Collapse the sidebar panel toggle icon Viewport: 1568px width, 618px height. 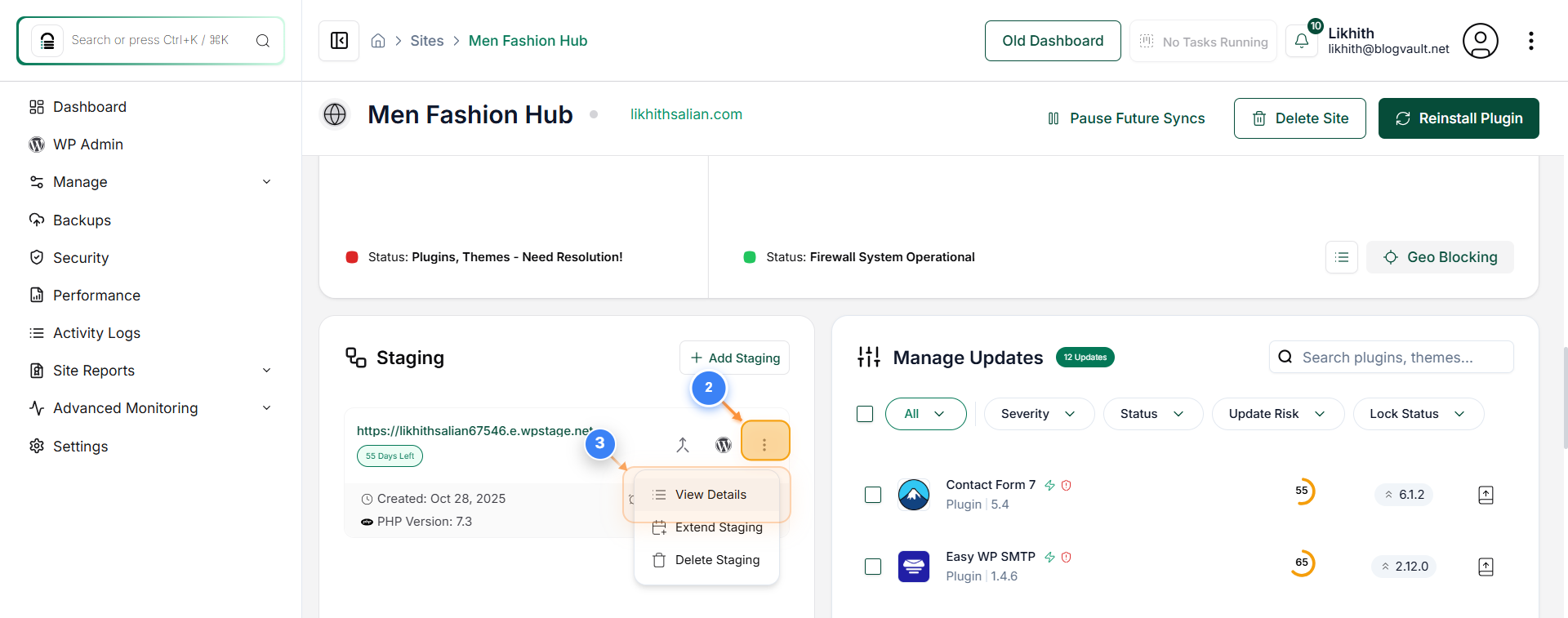(339, 41)
